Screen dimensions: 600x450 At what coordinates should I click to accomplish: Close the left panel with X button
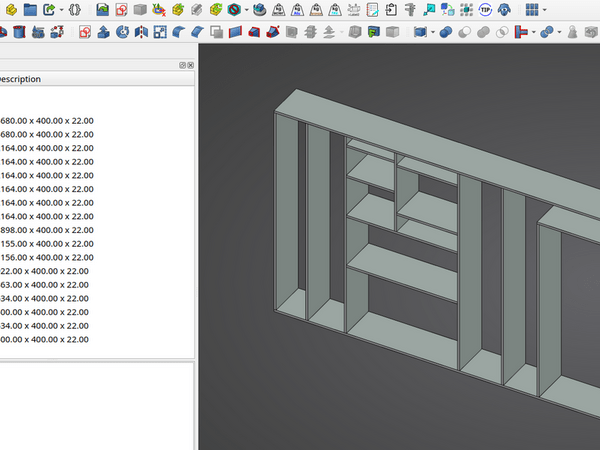tap(191, 65)
